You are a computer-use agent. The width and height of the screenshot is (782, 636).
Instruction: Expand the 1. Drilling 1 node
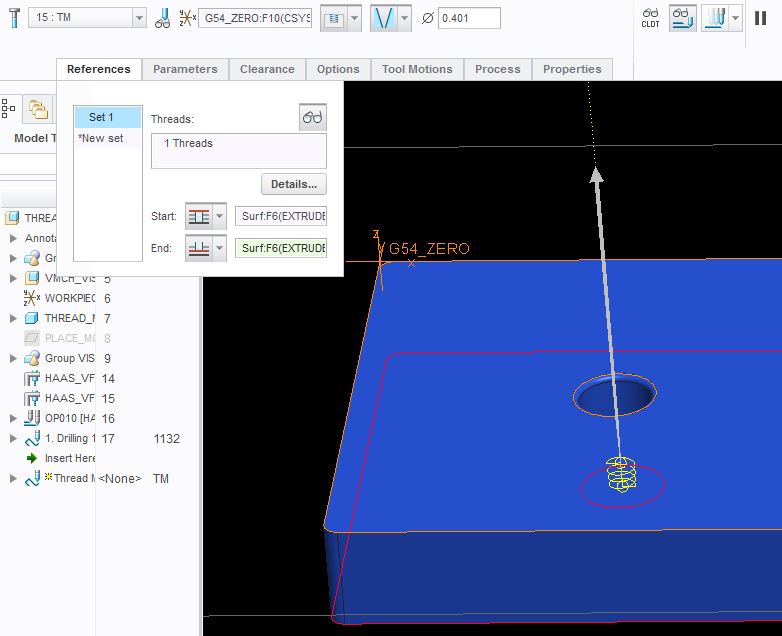[13, 438]
